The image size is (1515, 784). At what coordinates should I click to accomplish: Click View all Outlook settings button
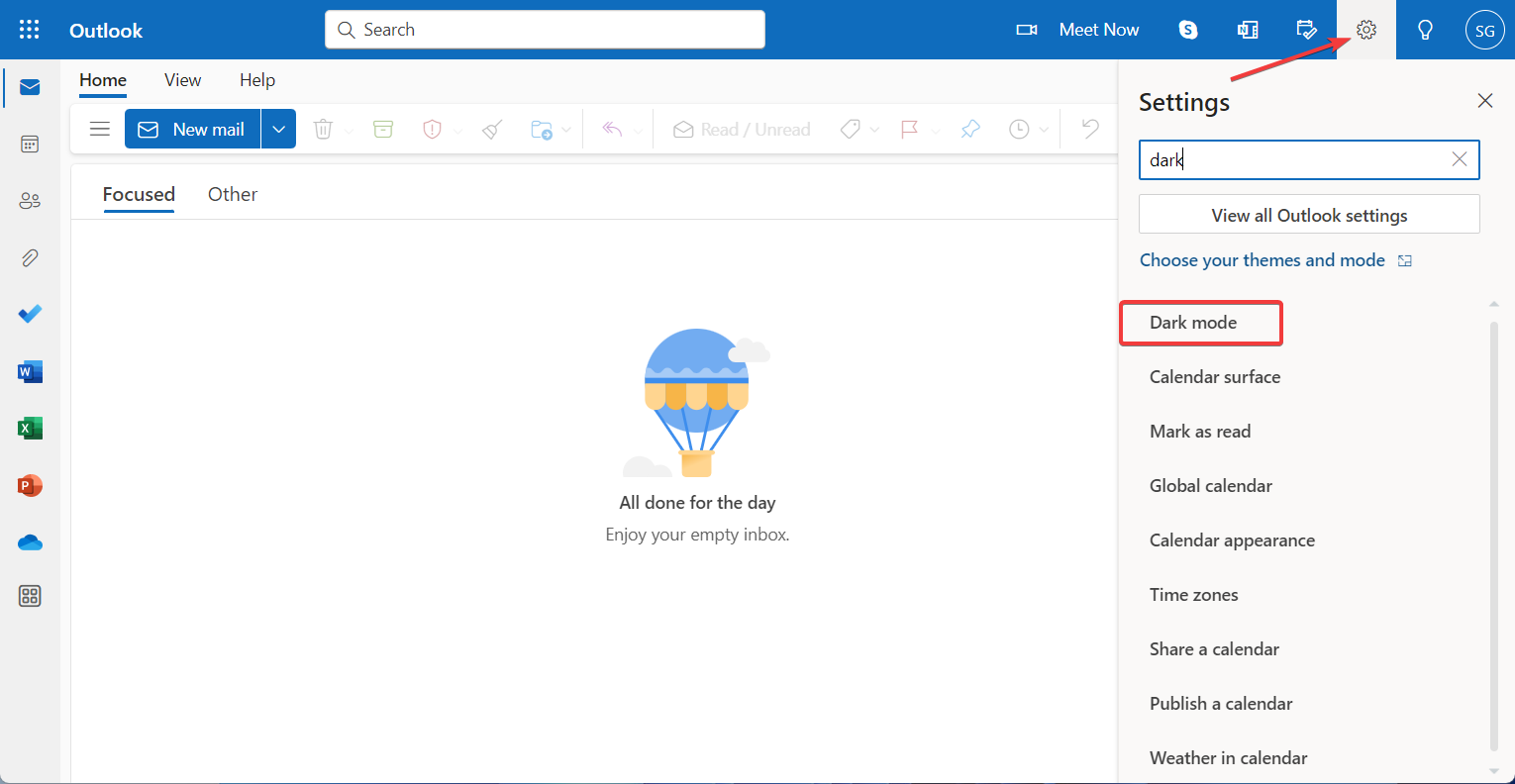pyautogui.click(x=1309, y=215)
